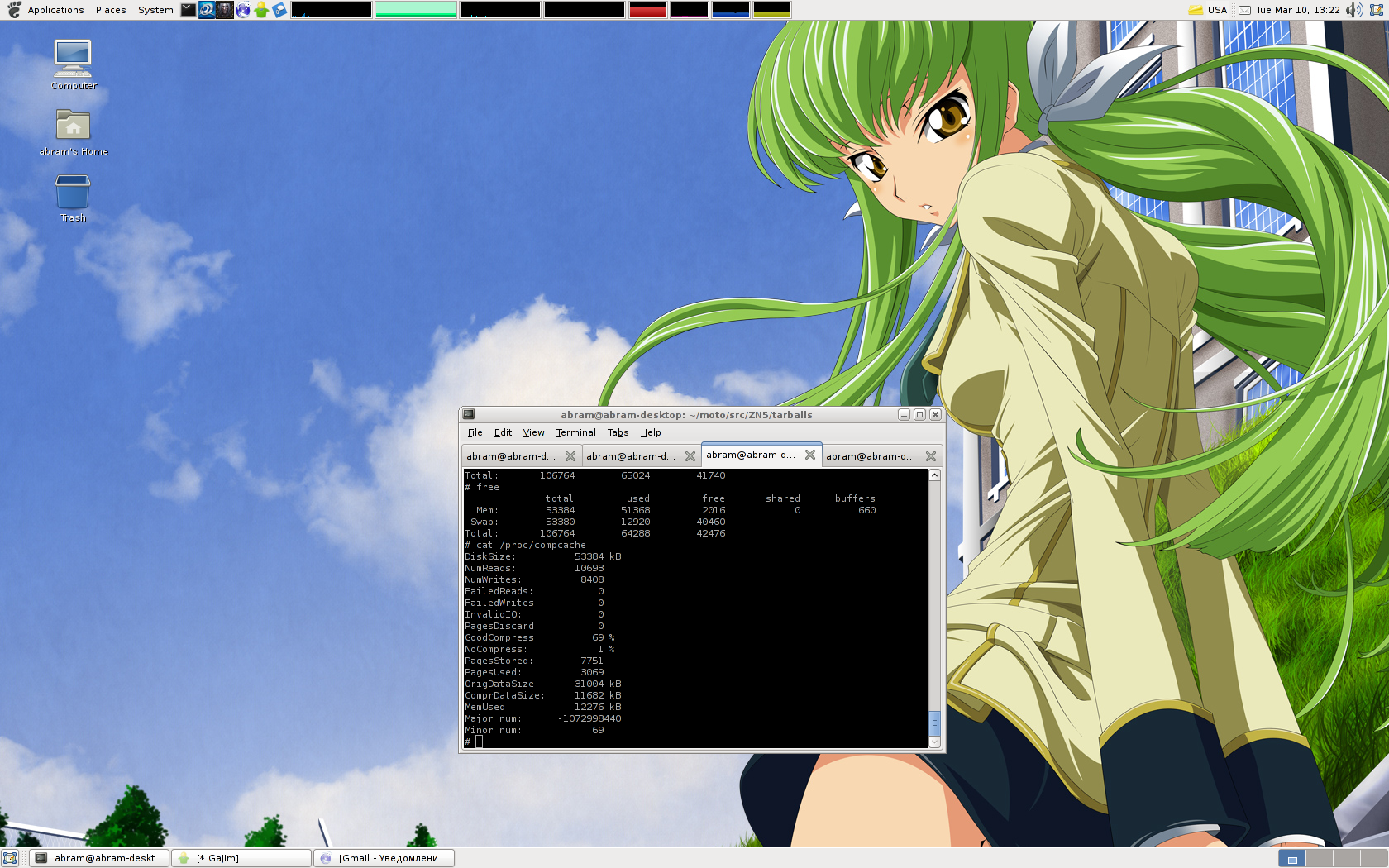1389x868 pixels.
Task: Click the terminal command prompt cursor
Action: click(x=479, y=742)
